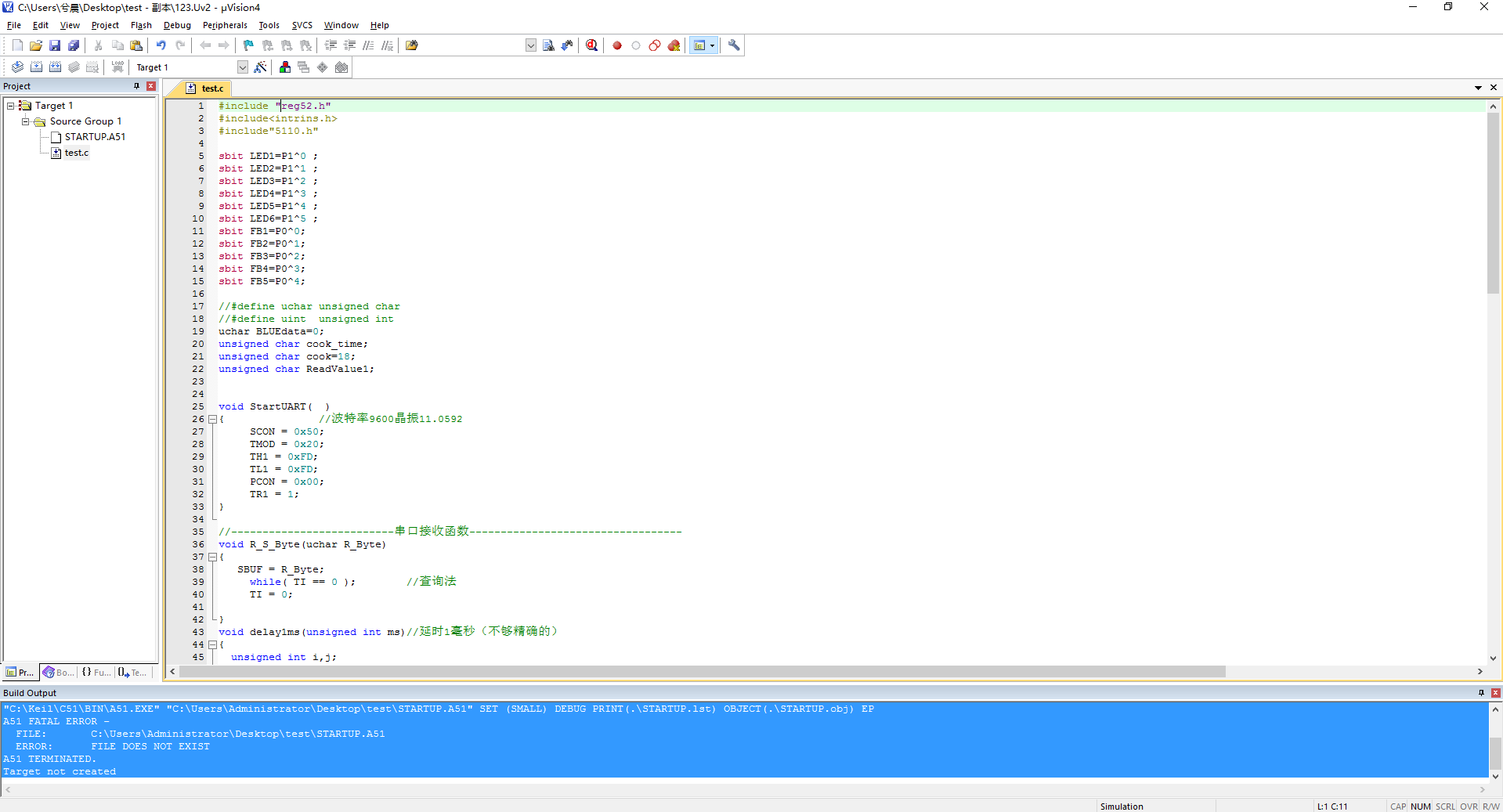Download code to flash memory
This screenshot has height=812, width=1503.
117,67
